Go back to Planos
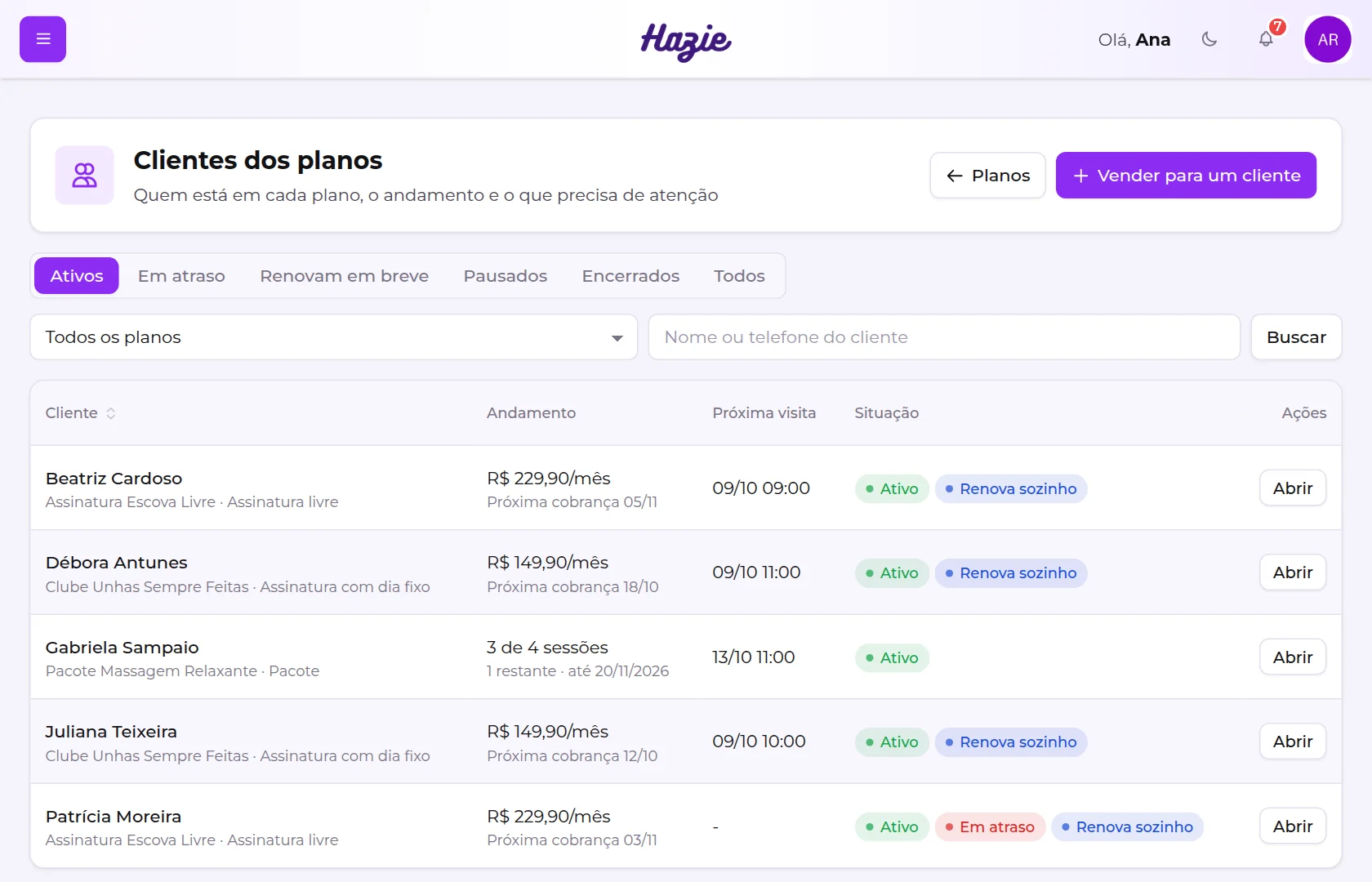Viewport: 1372px width, 882px height. [x=987, y=176]
